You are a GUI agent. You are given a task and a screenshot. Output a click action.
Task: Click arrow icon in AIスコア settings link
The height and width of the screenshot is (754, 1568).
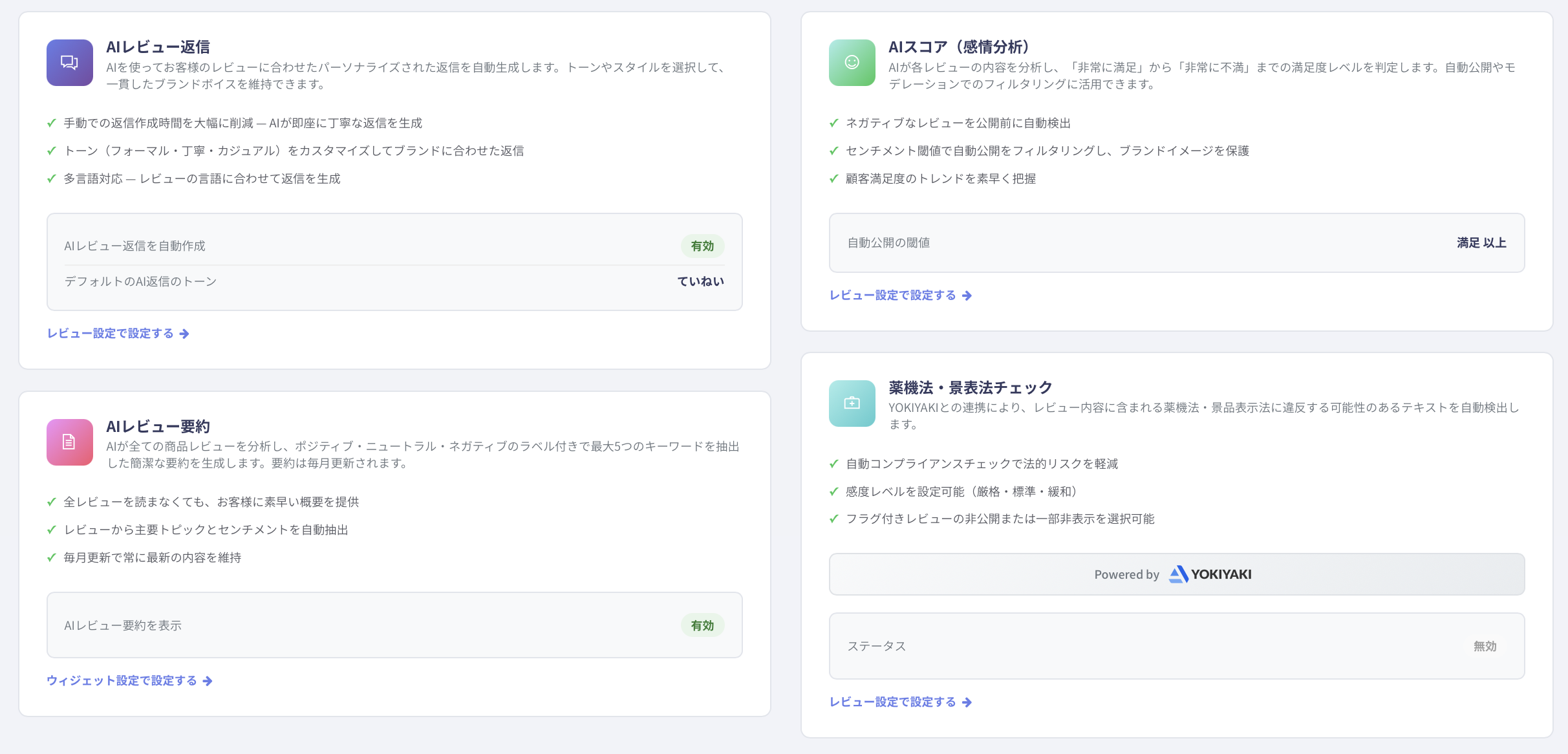967,296
